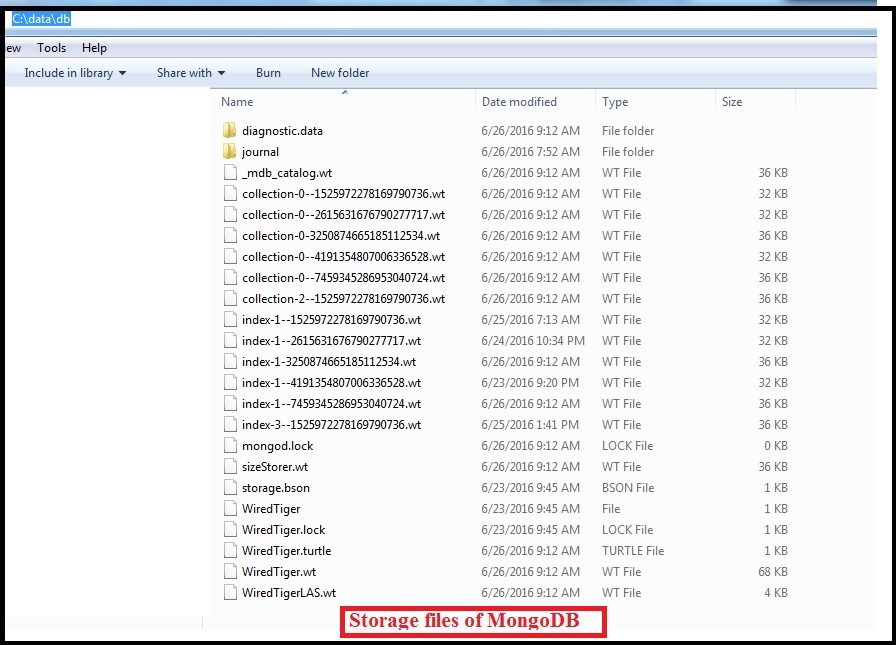Select the sizeStorer.wt file icon
The width and height of the screenshot is (896, 645).
pos(230,467)
